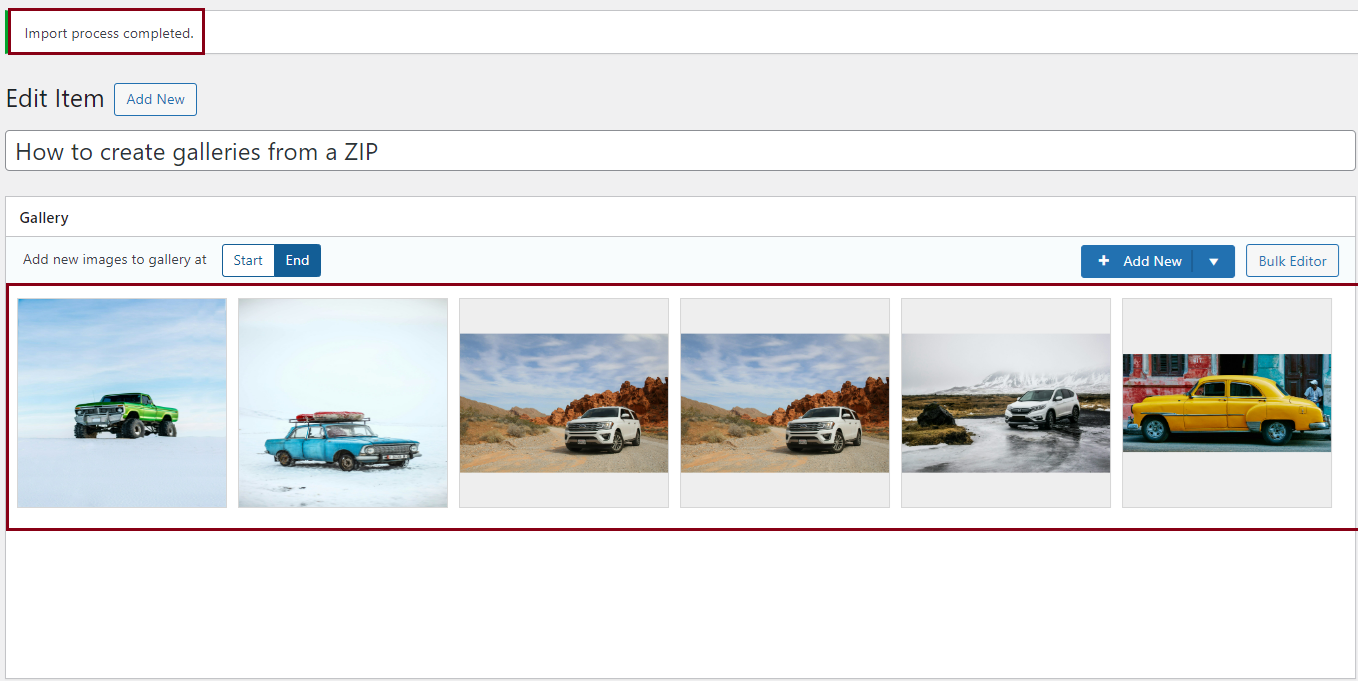Viewport: 1358px width, 681px height.
Task: Click the Add new images to gallery at label
Action: click(115, 260)
